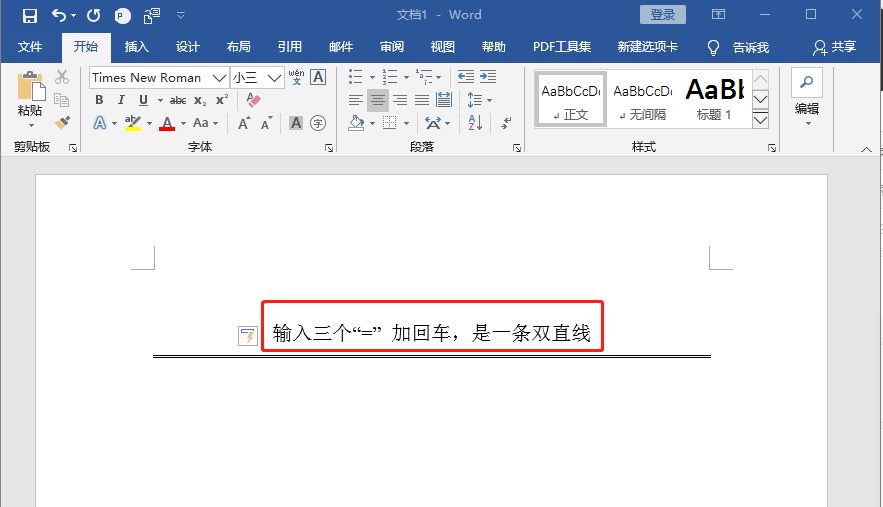Insert enclosed character icon
883x507 pixels.
pos(318,123)
